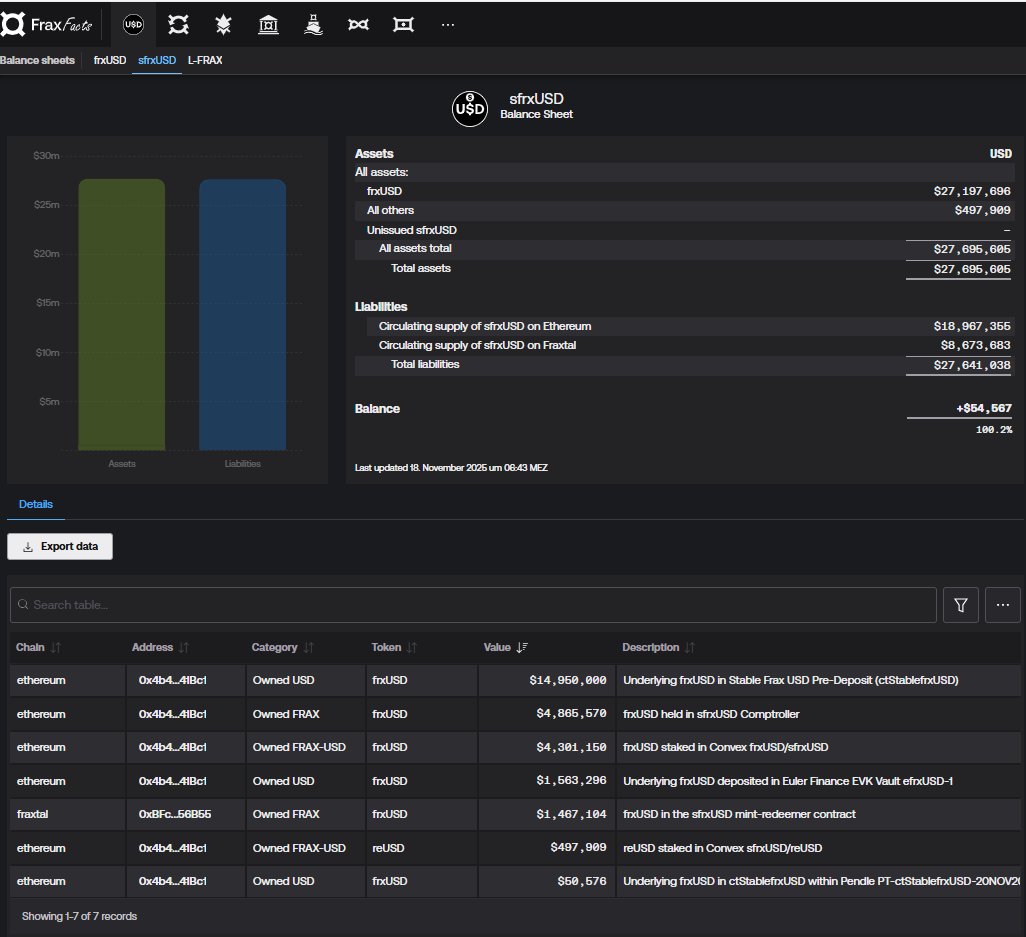The height and width of the screenshot is (937, 1026).
Task: Click 'reUSD staked in Convex sfrxUSD/reUSD' description
Action: click(x=722, y=848)
